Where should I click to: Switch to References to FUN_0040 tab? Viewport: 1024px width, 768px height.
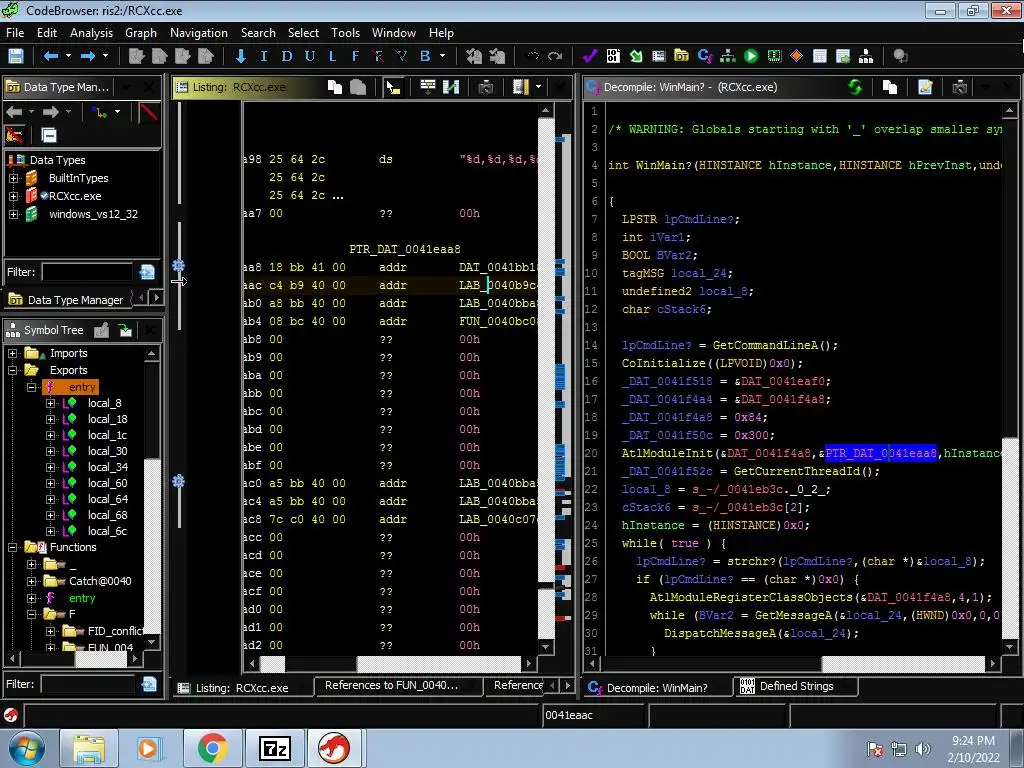point(398,686)
